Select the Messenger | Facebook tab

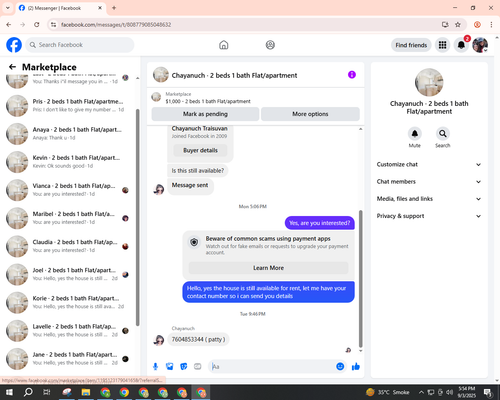pos(61,8)
